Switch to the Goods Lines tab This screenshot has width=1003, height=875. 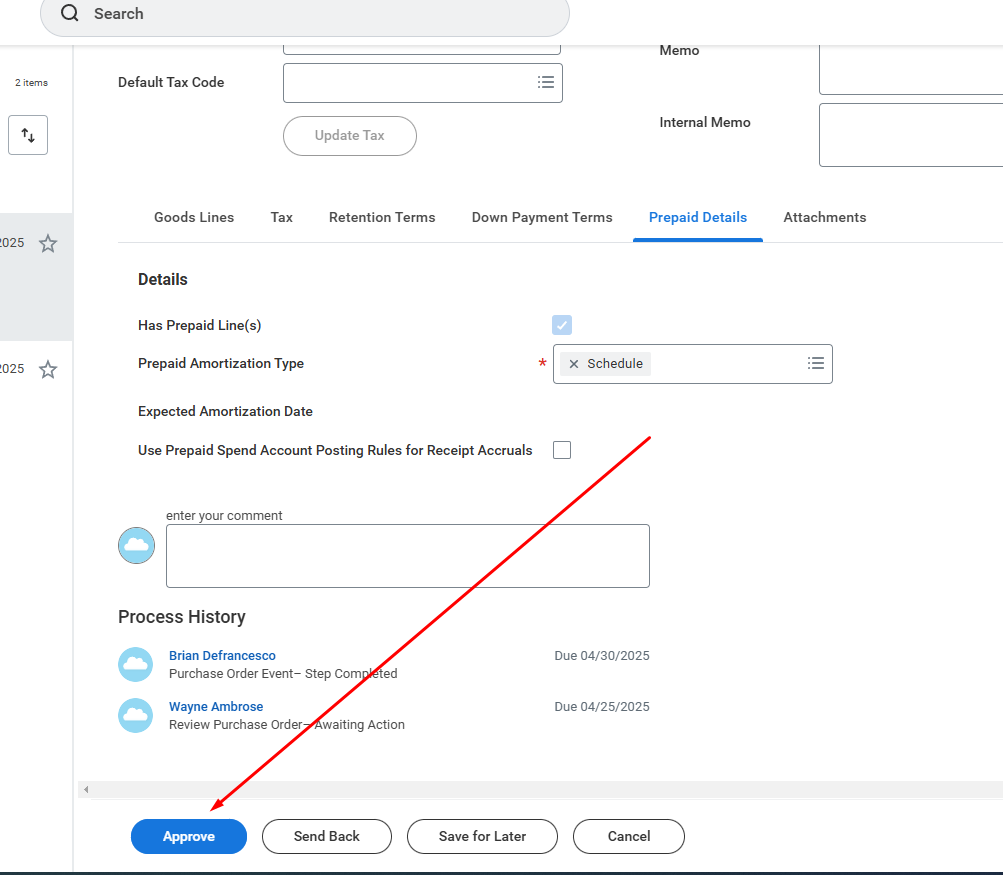[194, 217]
